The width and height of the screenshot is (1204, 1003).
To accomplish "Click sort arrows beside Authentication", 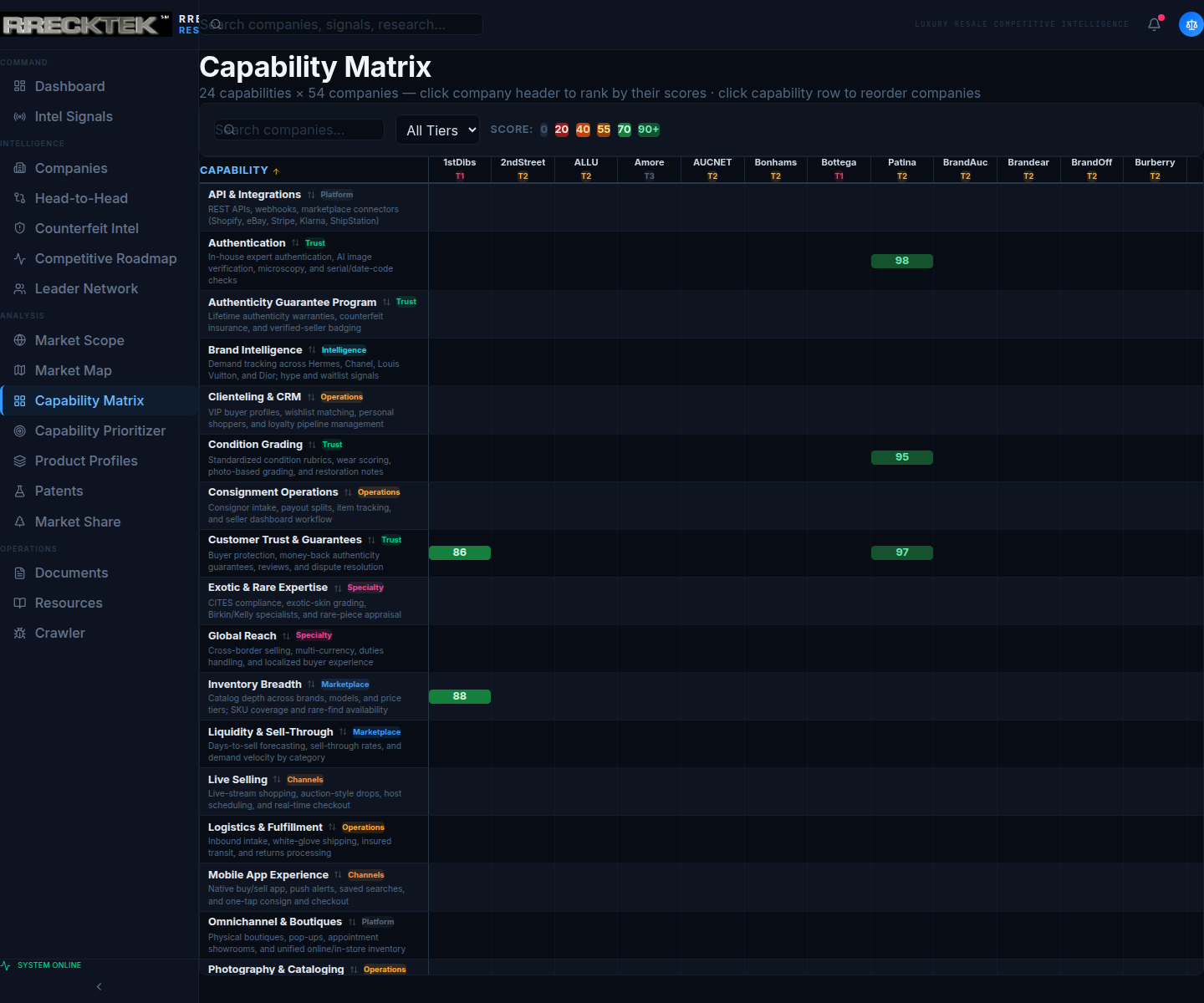I will (295, 243).
